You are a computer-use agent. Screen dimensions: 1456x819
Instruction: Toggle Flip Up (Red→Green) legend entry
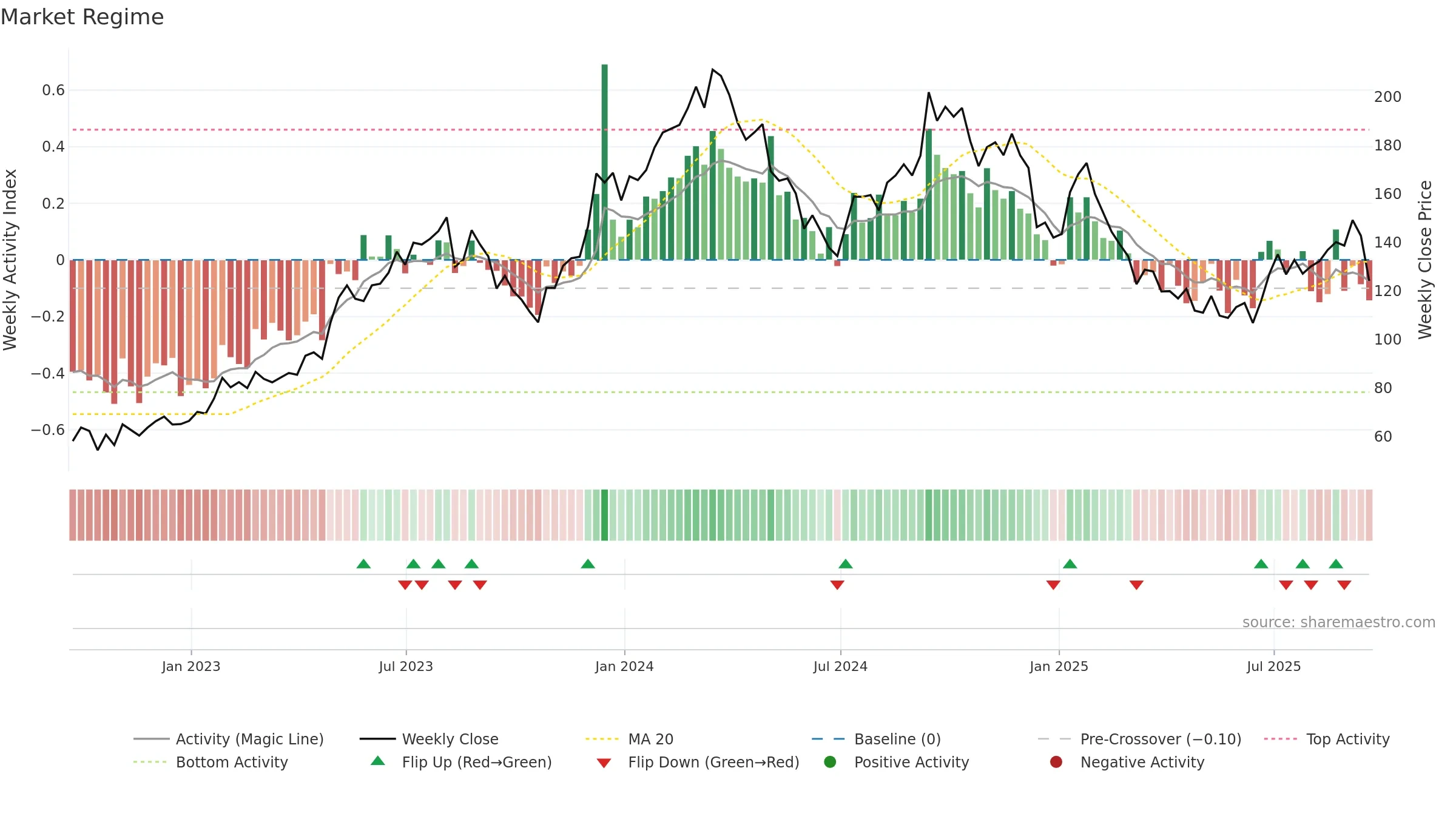click(x=461, y=762)
